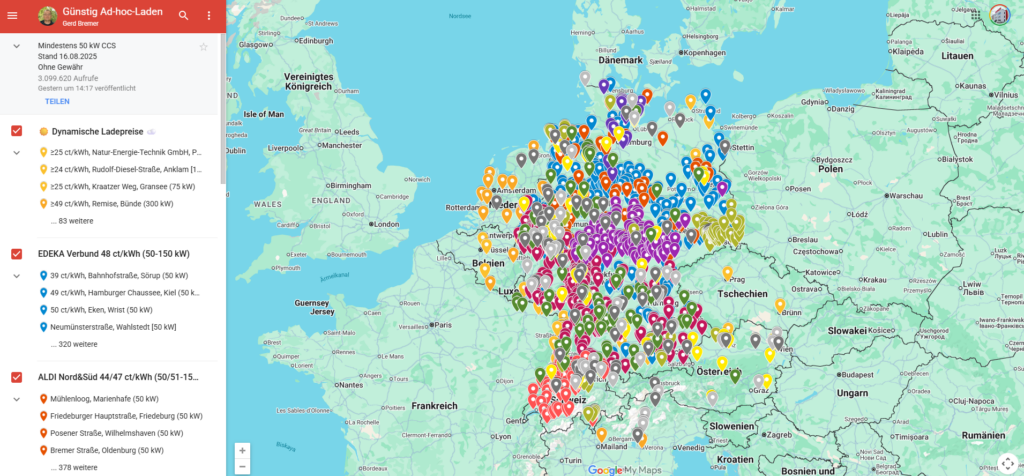The width and height of the screenshot is (1024, 476).
Task: Collapse the ALDI Nord&Süd item list
Action: click(x=16, y=398)
